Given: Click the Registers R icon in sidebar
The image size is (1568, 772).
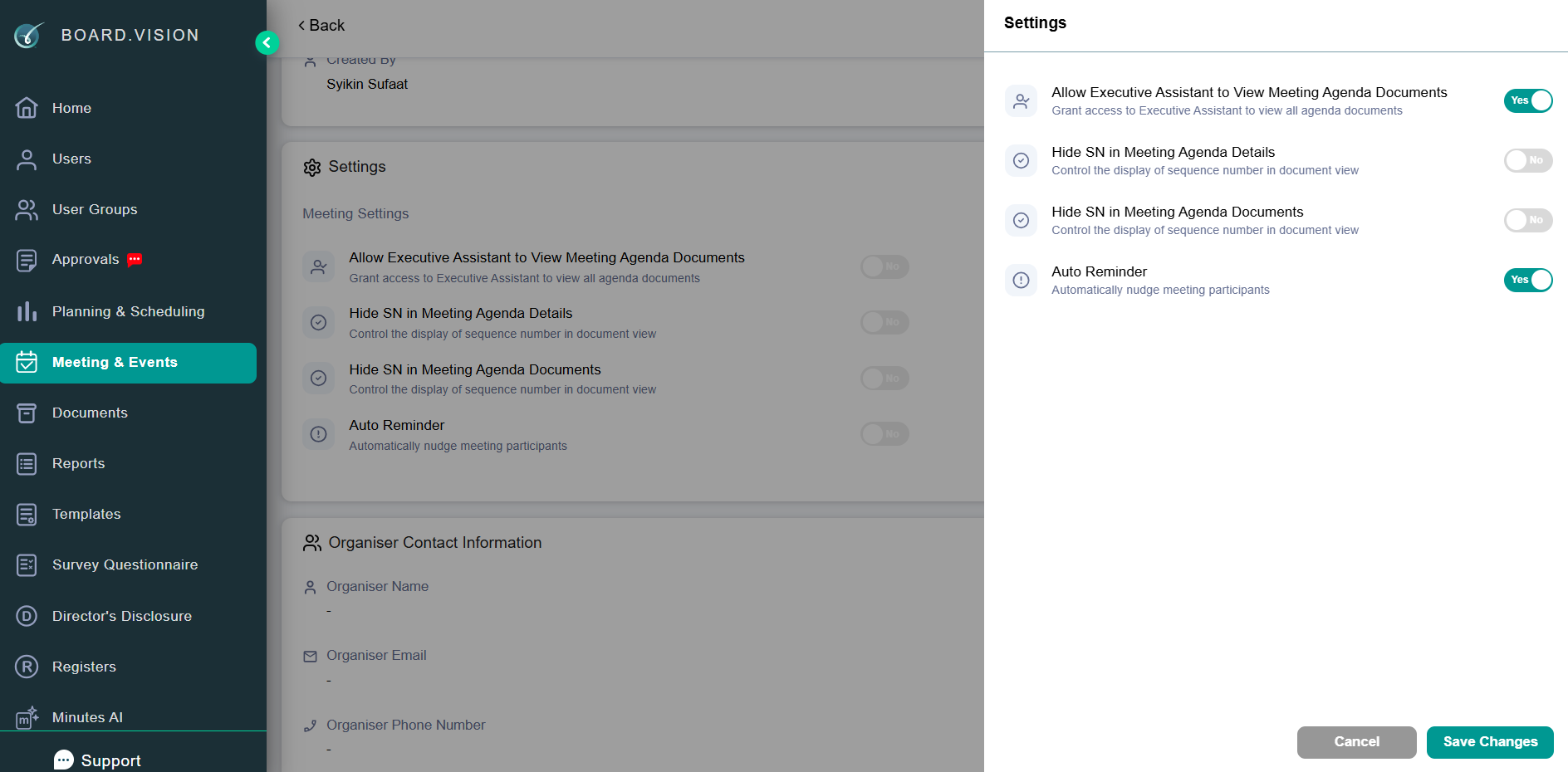Looking at the screenshot, I should click(x=27, y=667).
